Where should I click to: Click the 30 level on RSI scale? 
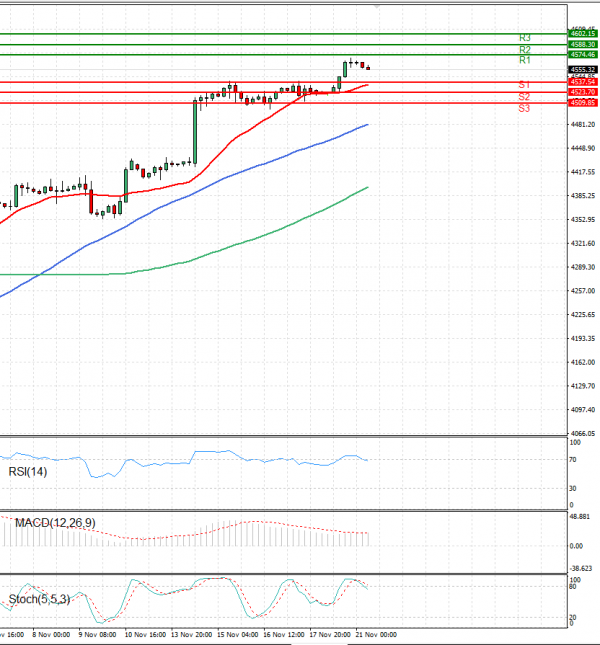(x=573, y=489)
